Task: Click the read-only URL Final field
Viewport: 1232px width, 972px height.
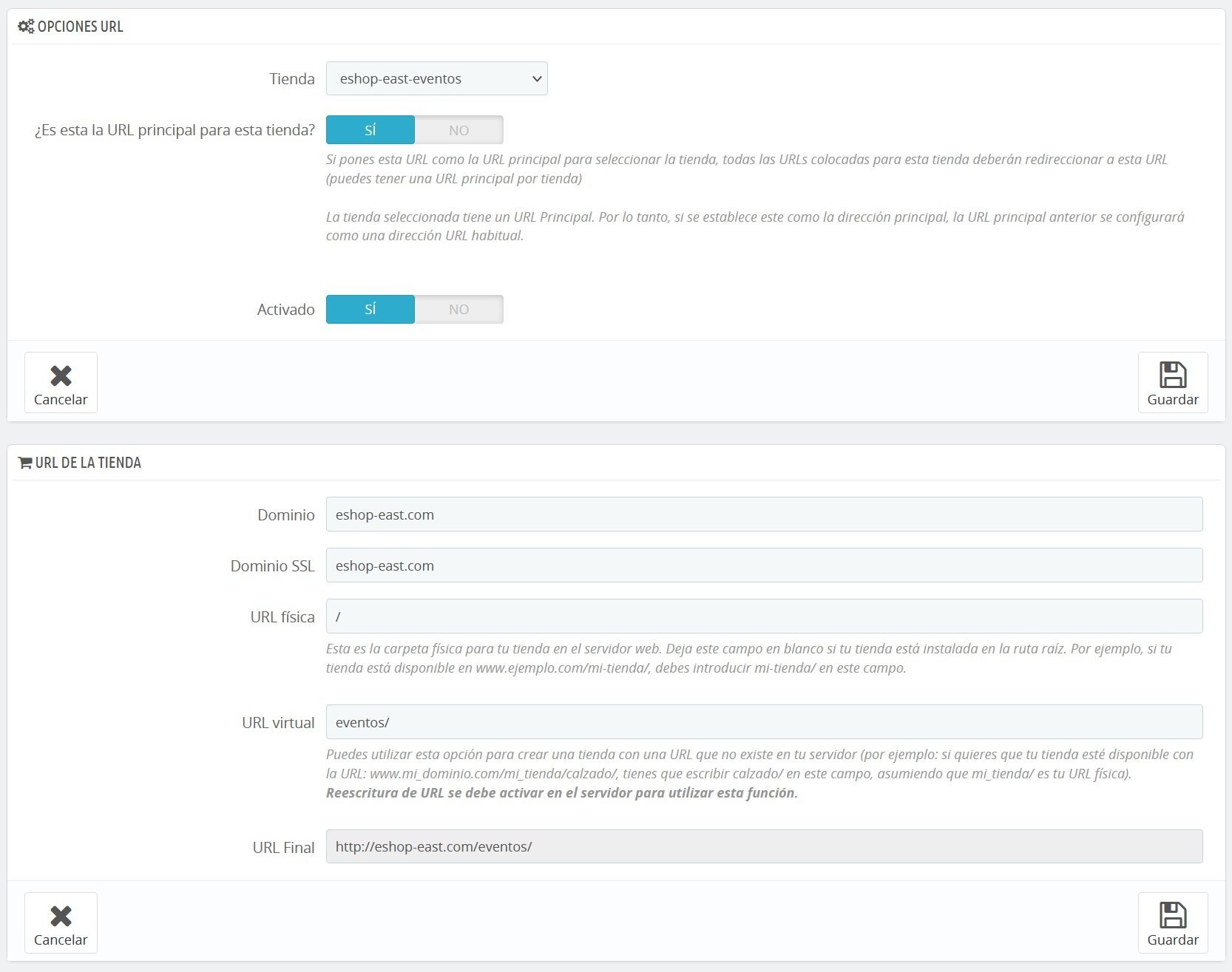Action: (x=764, y=846)
